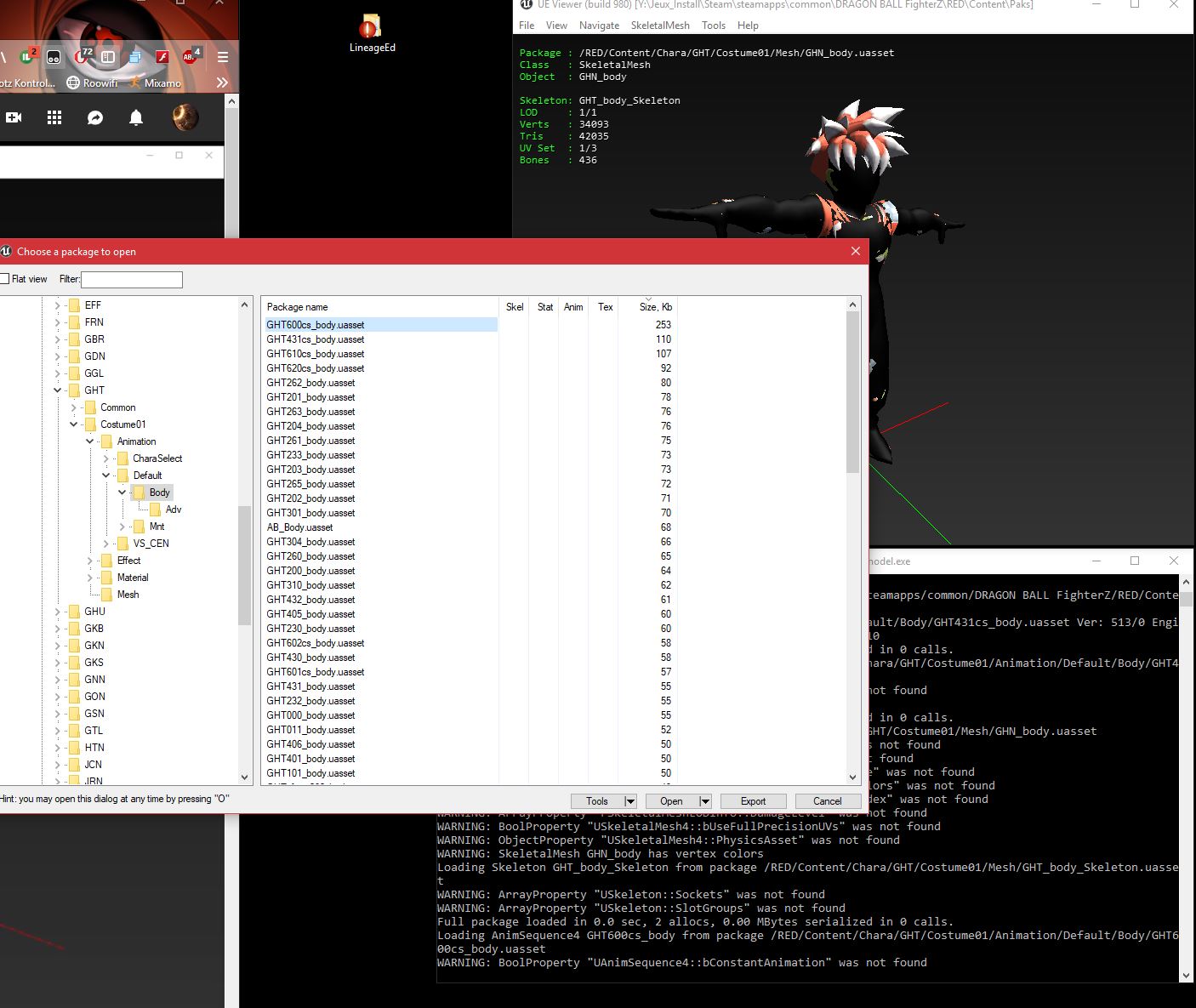Select the HTN folder icon
The height and width of the screenshot is (1008, 1196).
(75, 747)
